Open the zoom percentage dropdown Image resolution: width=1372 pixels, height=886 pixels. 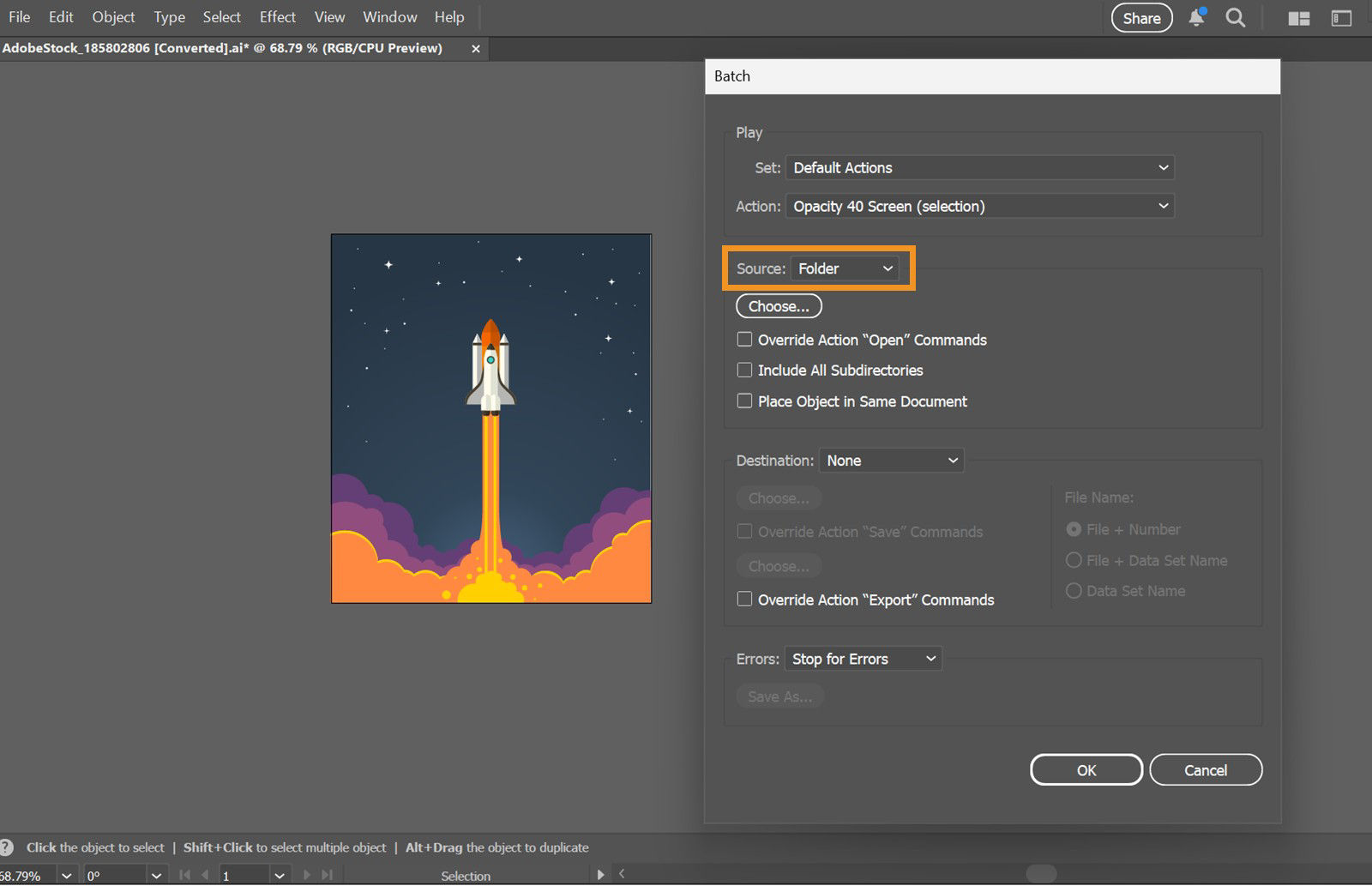(67, 875)
